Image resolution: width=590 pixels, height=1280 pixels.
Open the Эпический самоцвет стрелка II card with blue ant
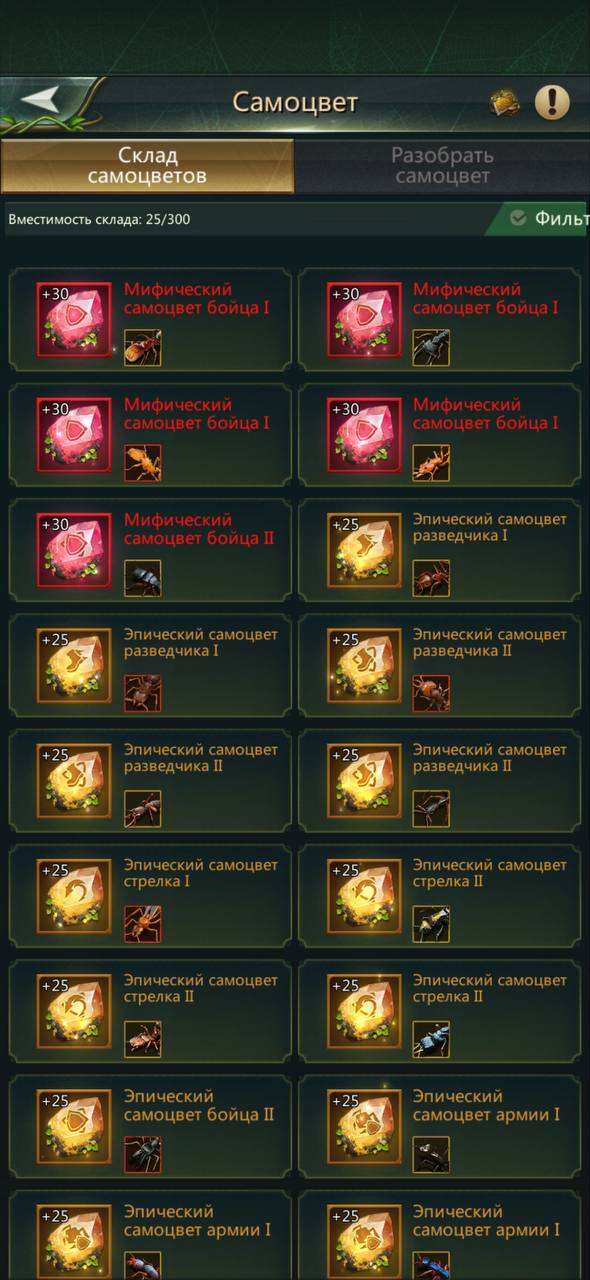pos(439,1011)
